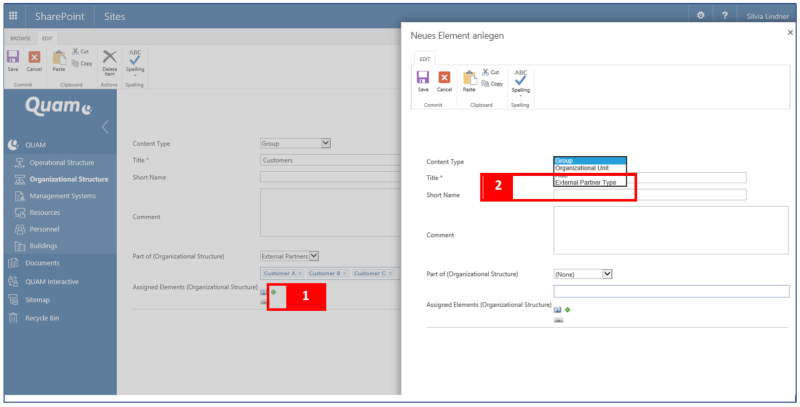Open the Silvia Lindner user menu

(767, 17)
